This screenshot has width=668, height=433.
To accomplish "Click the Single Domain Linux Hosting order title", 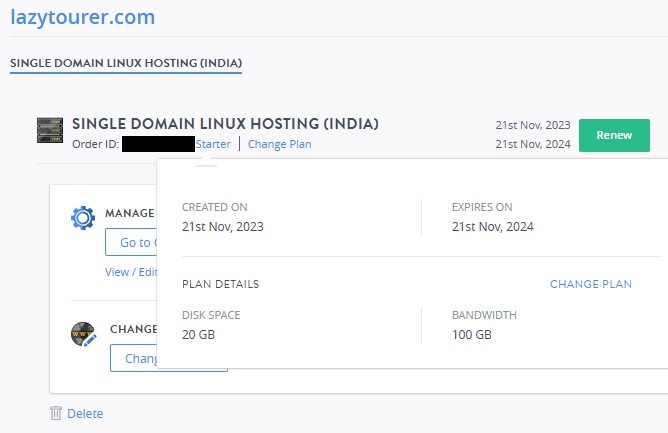I will [225, 124].
